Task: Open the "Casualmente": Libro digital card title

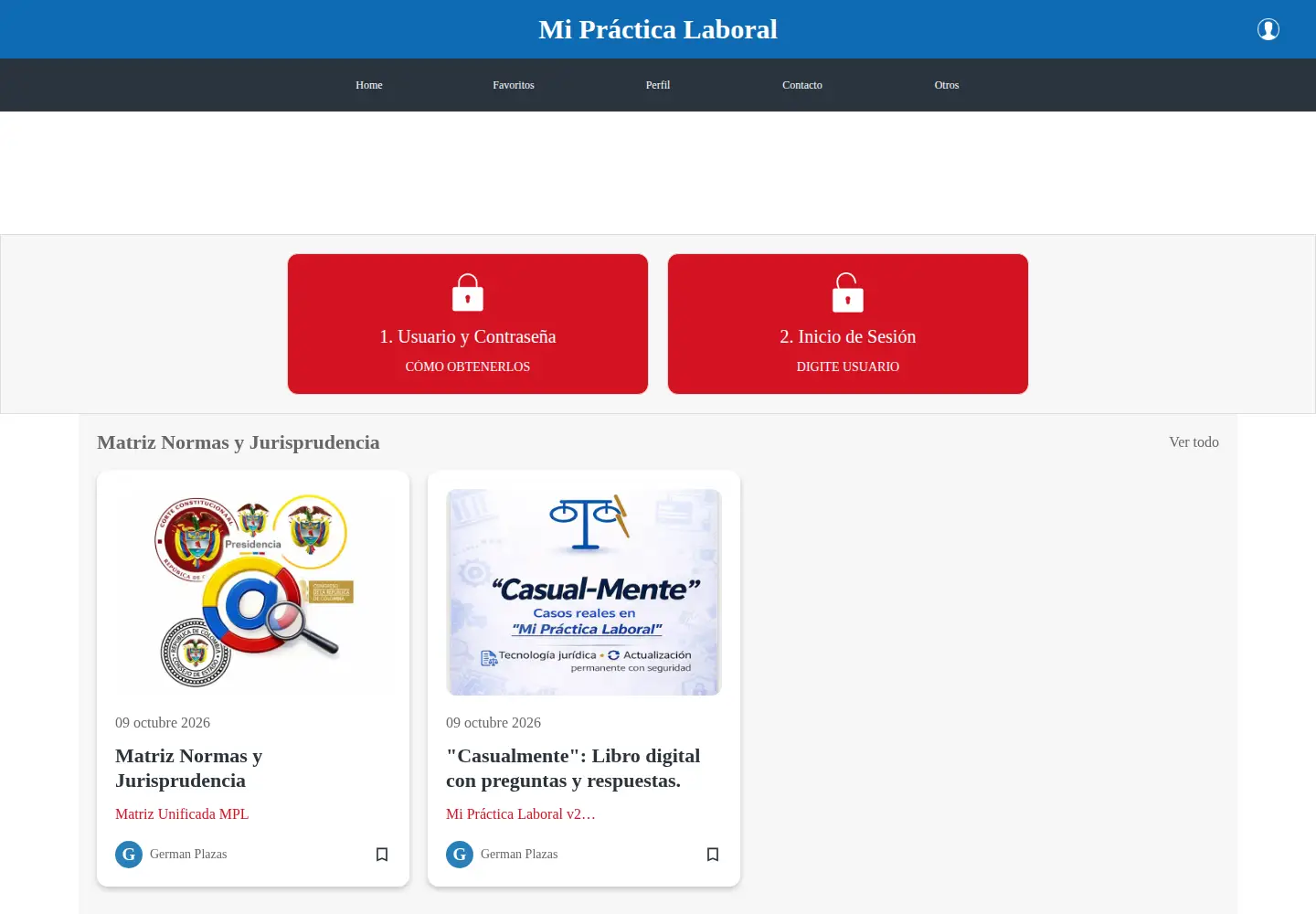Action: pyautogui.click(x=573, y=768)
